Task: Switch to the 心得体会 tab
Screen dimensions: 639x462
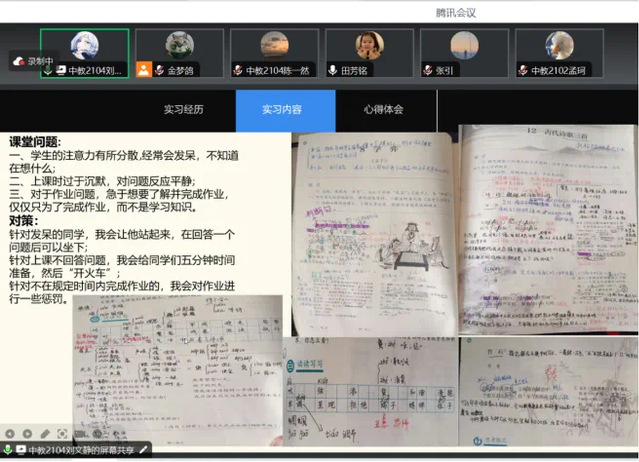Action: [384, 109]
